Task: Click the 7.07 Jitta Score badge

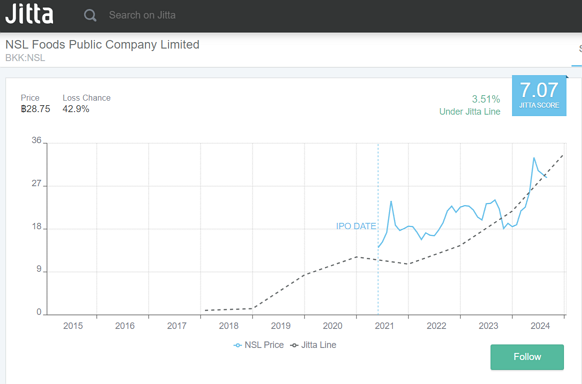Action: click(x=539, y=95)
